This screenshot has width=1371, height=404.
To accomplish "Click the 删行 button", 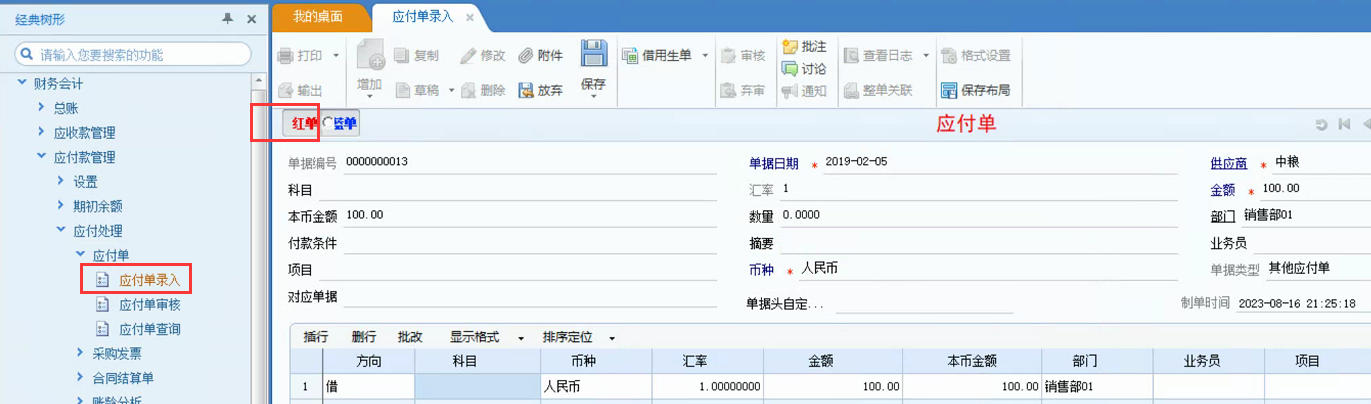I will (364, 337).
